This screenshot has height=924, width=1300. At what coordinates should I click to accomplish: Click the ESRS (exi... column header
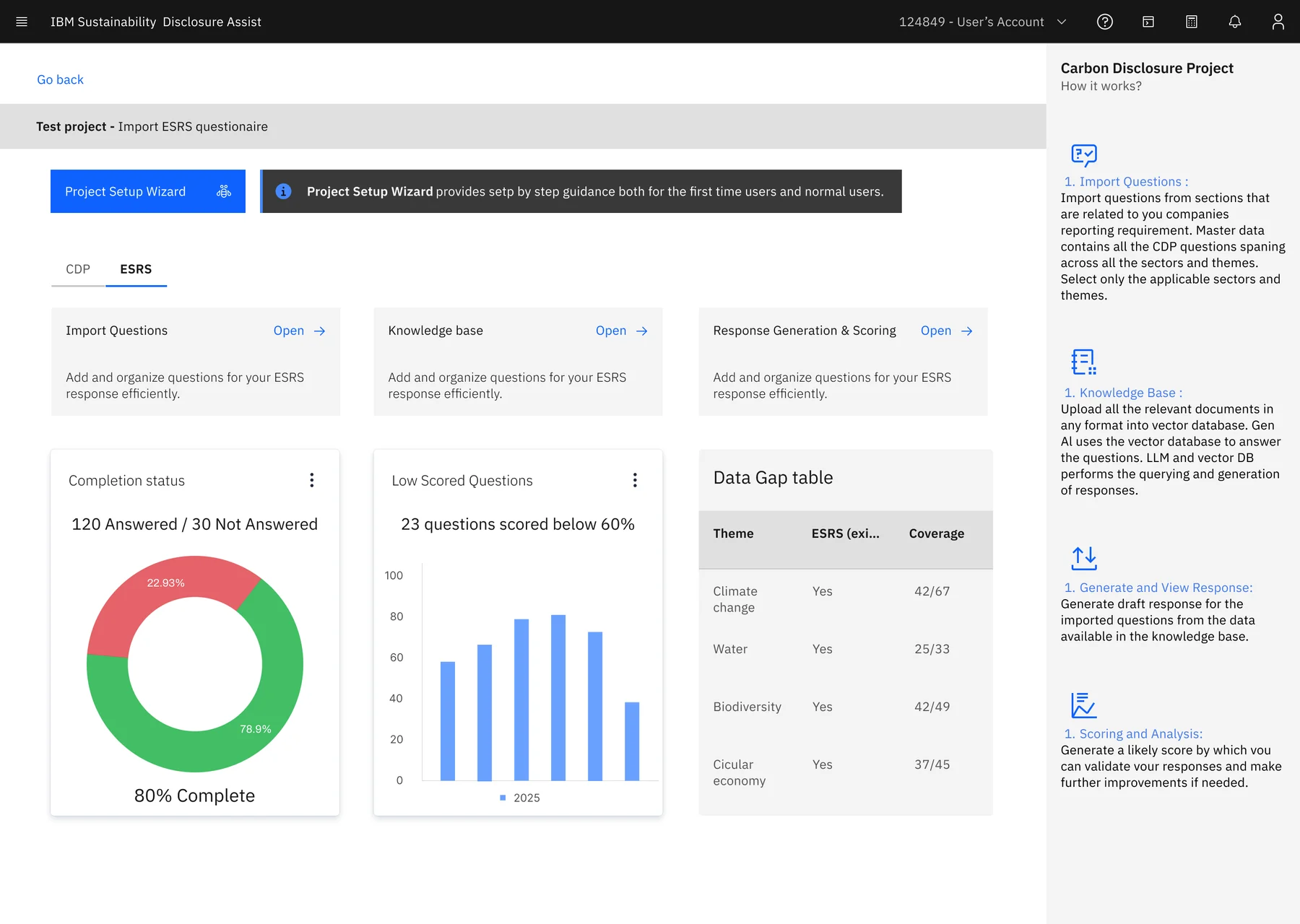(845, 533)
